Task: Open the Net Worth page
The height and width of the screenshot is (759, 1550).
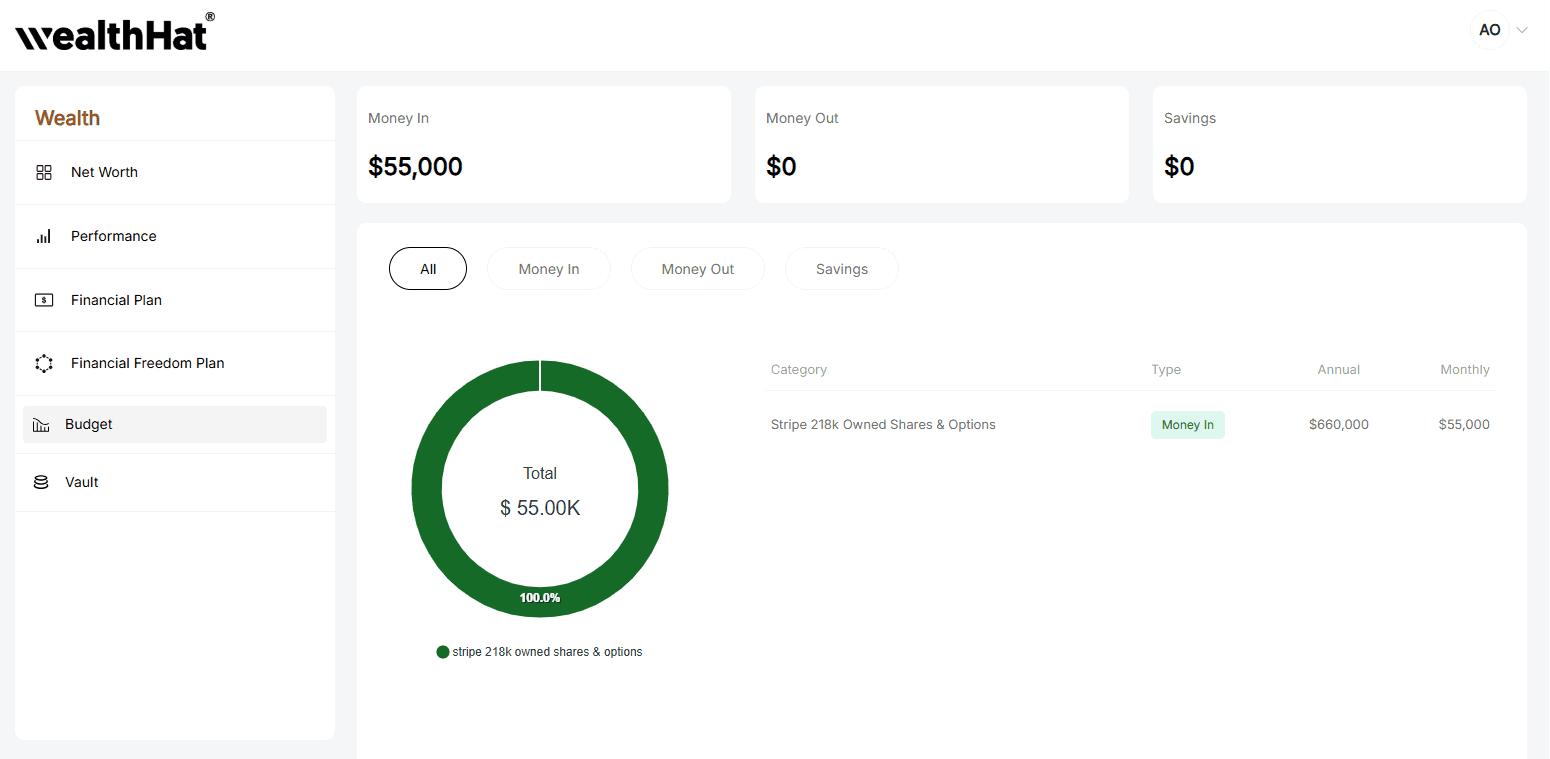Action: pyautogui.click(x=175, y=172)
